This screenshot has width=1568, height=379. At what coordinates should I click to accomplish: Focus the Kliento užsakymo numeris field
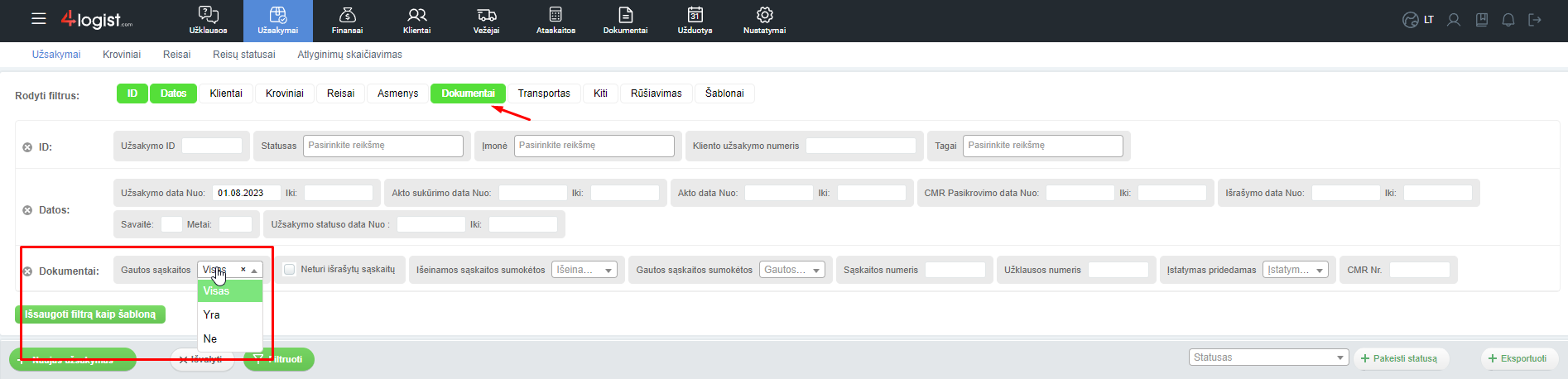(x=861, y=146)
